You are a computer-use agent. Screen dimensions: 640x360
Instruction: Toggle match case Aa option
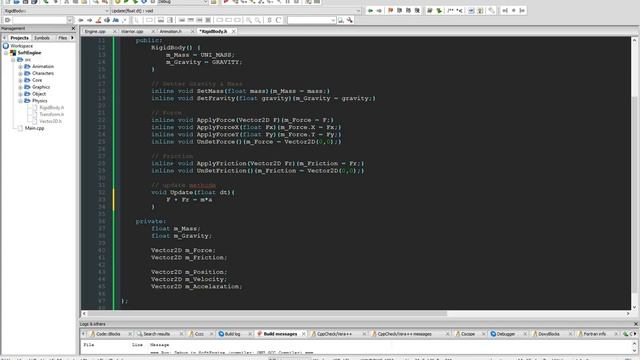[x=116, y=20]
